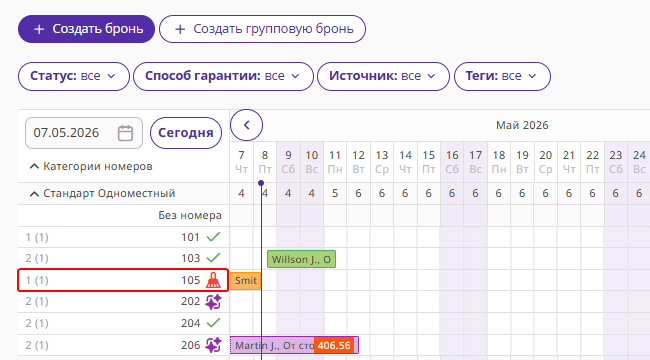650x360 pixels.
Task: Click Создать групповую бронь button
Action: [x=262, y=29]
